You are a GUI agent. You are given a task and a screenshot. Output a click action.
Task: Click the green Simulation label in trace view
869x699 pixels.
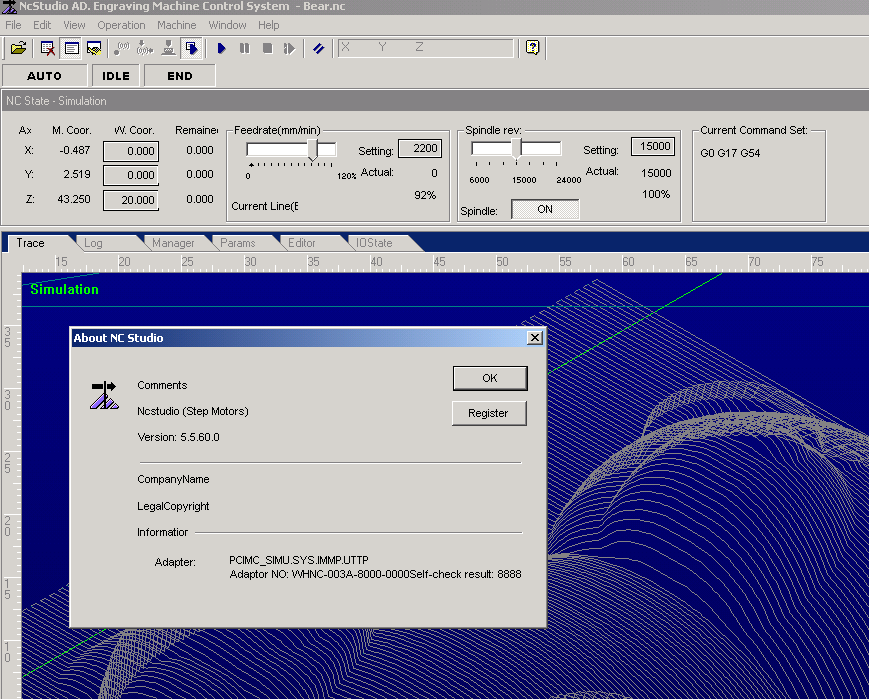(64, 289)
